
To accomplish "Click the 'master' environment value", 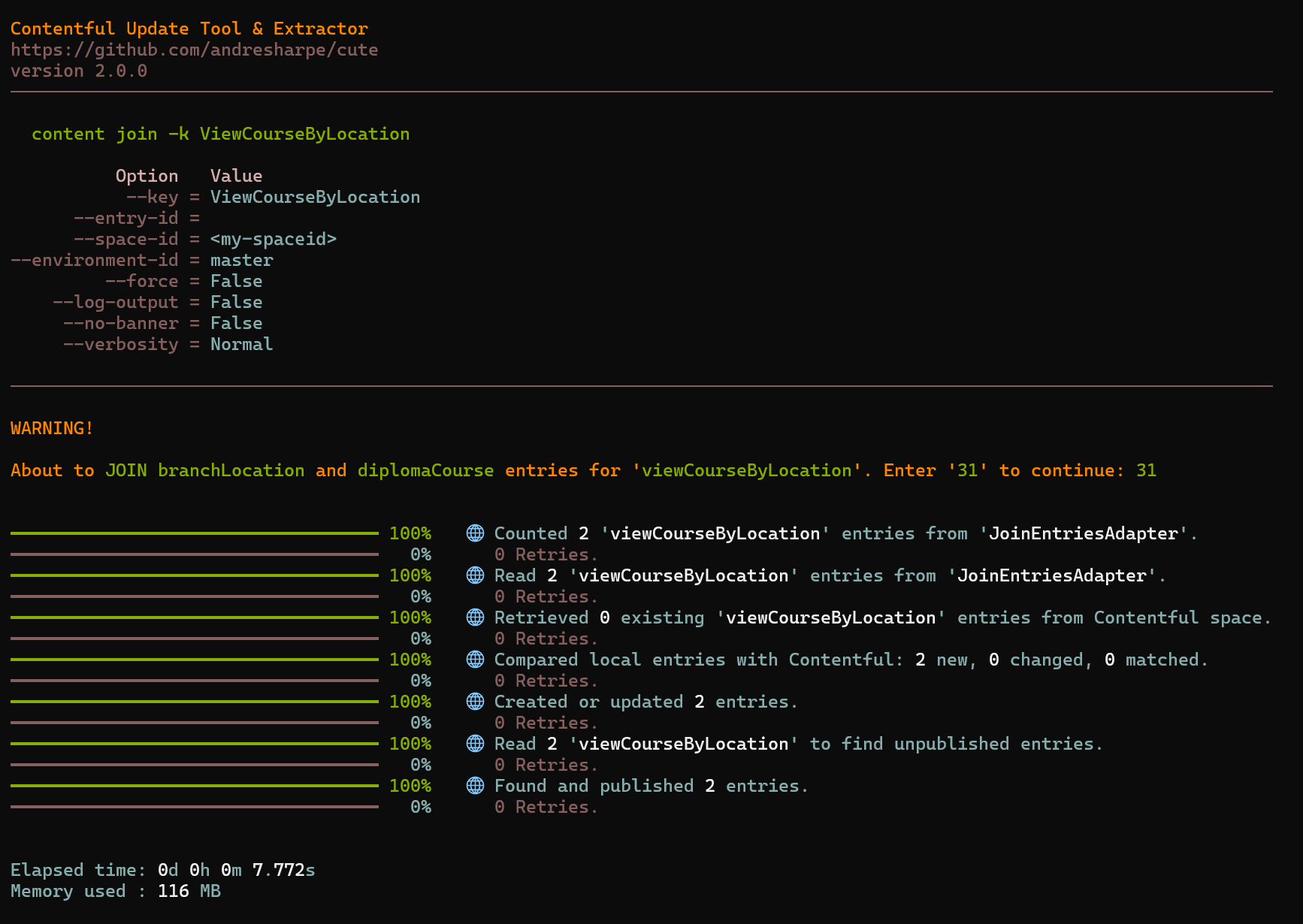I will 242,260.
